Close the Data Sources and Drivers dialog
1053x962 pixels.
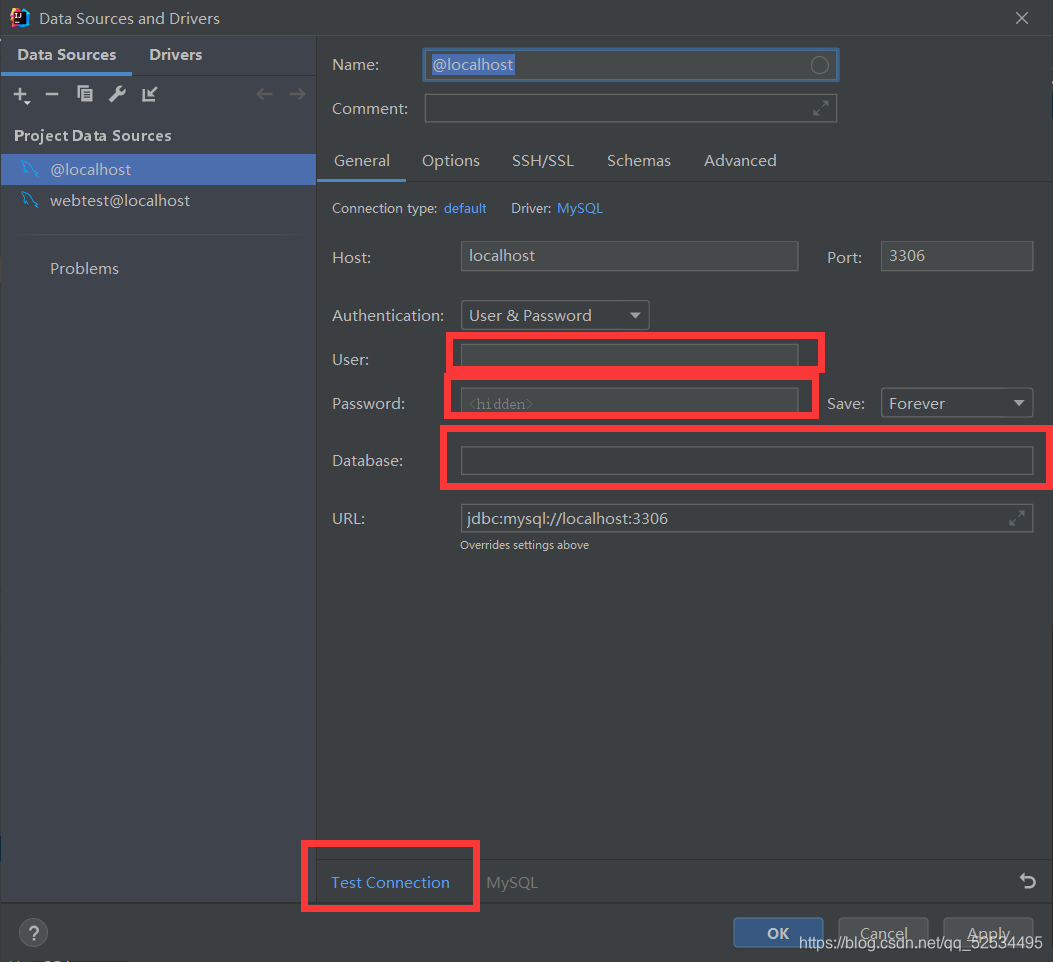(1021, 18)
